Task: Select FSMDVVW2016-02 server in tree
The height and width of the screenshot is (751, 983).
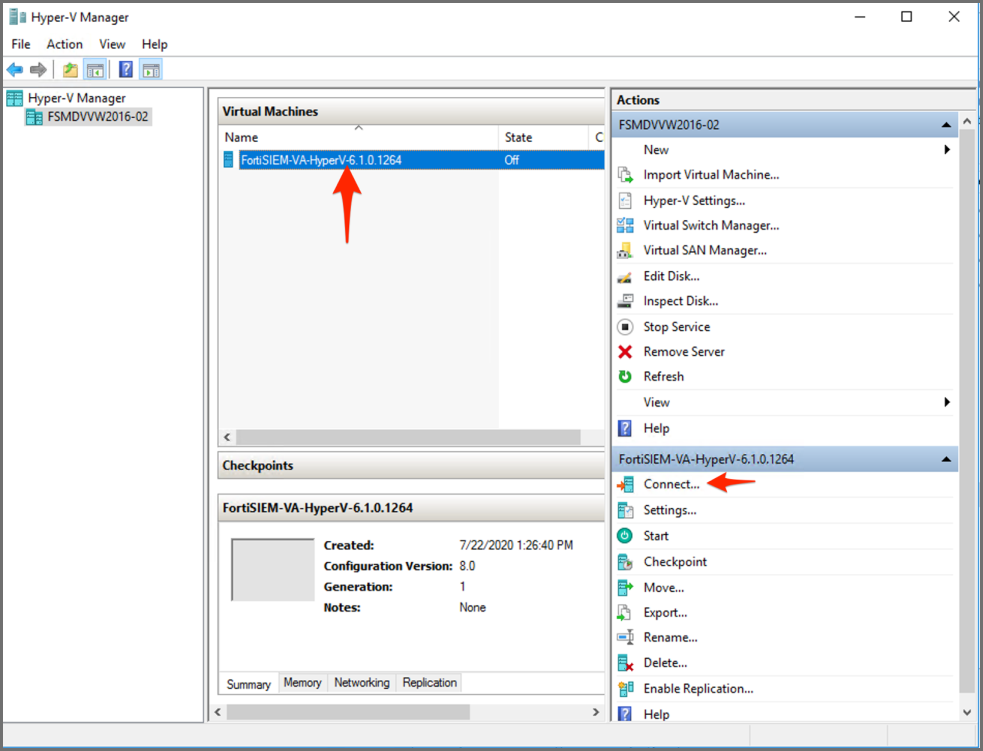Action: point(98,117)
